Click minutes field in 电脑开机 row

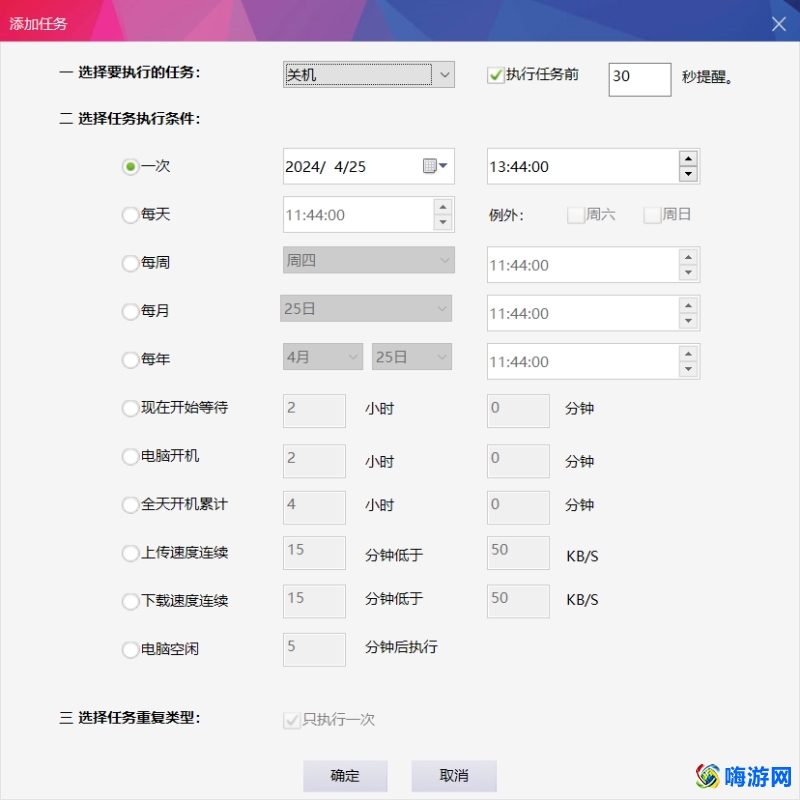(x=518, y=461)
